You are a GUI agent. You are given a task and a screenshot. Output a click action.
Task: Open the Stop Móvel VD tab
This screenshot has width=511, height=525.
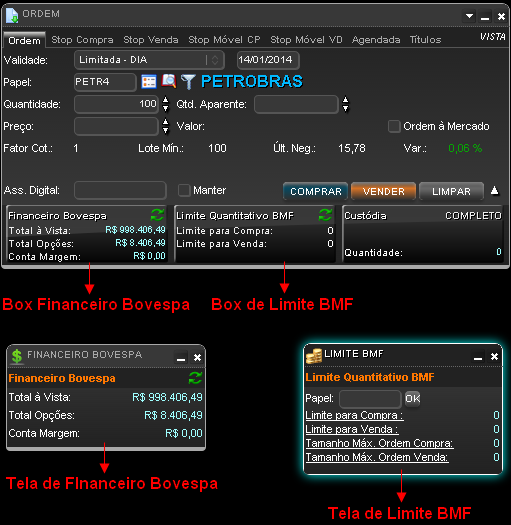(306, 40)
